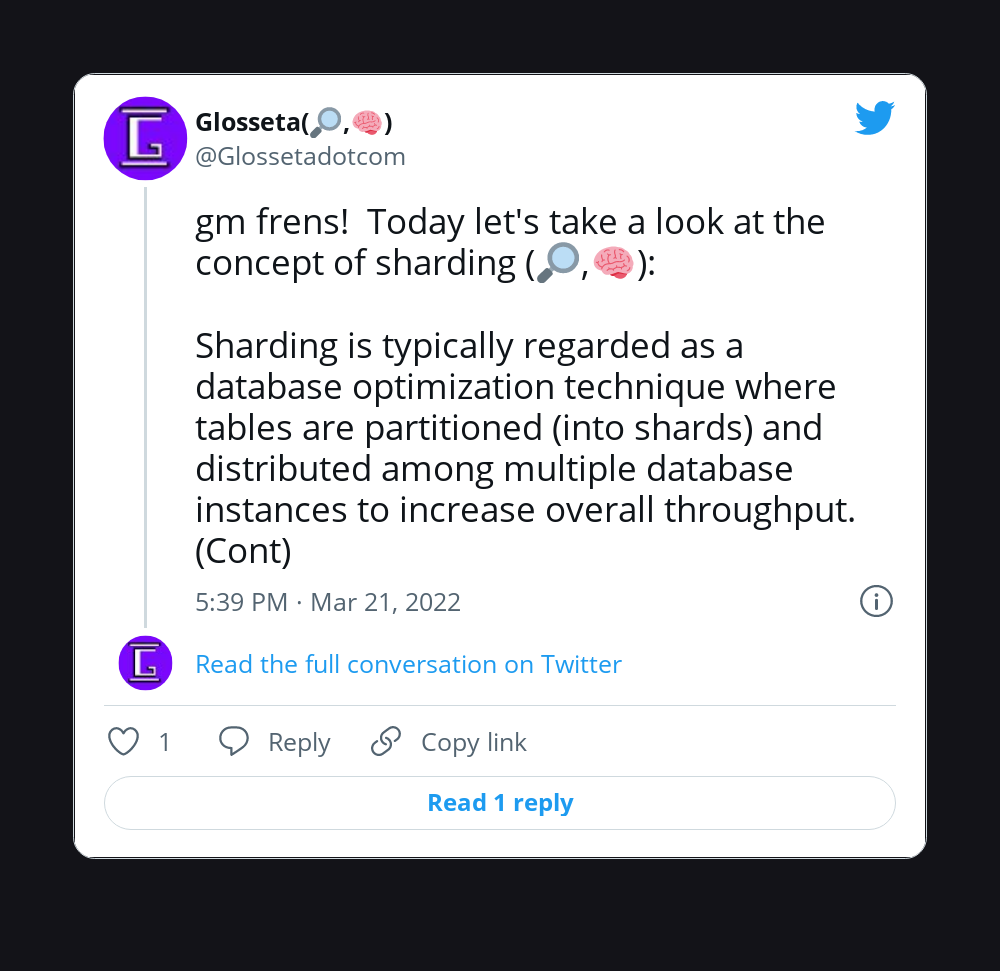Click the chain link icon

(386, 742)
